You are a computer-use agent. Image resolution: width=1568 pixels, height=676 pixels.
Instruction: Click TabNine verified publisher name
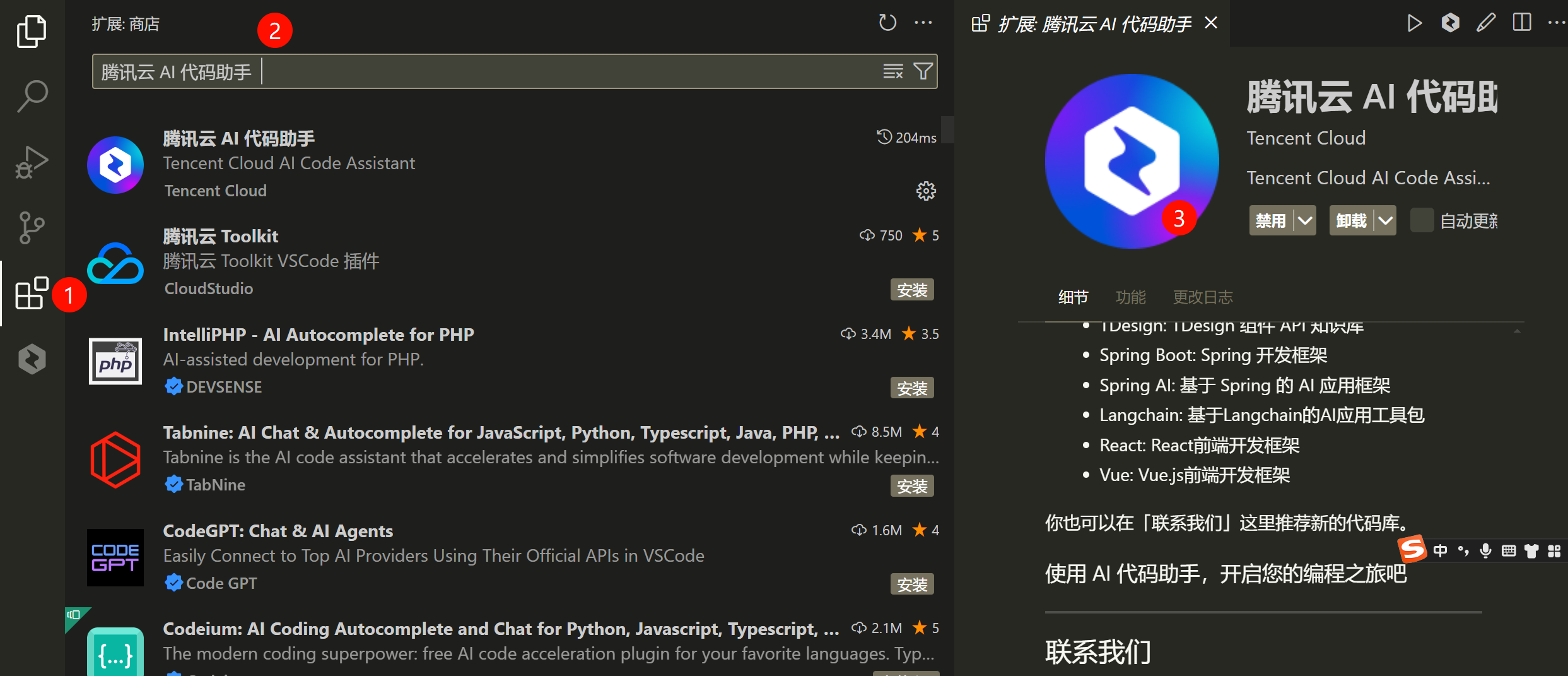pos(216,485)
